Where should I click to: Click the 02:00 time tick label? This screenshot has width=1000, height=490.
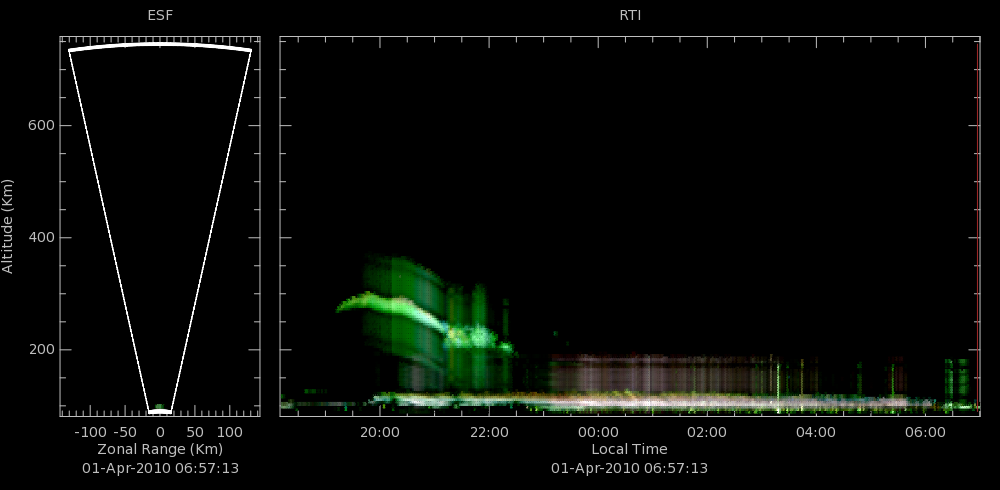pos(707,433)
